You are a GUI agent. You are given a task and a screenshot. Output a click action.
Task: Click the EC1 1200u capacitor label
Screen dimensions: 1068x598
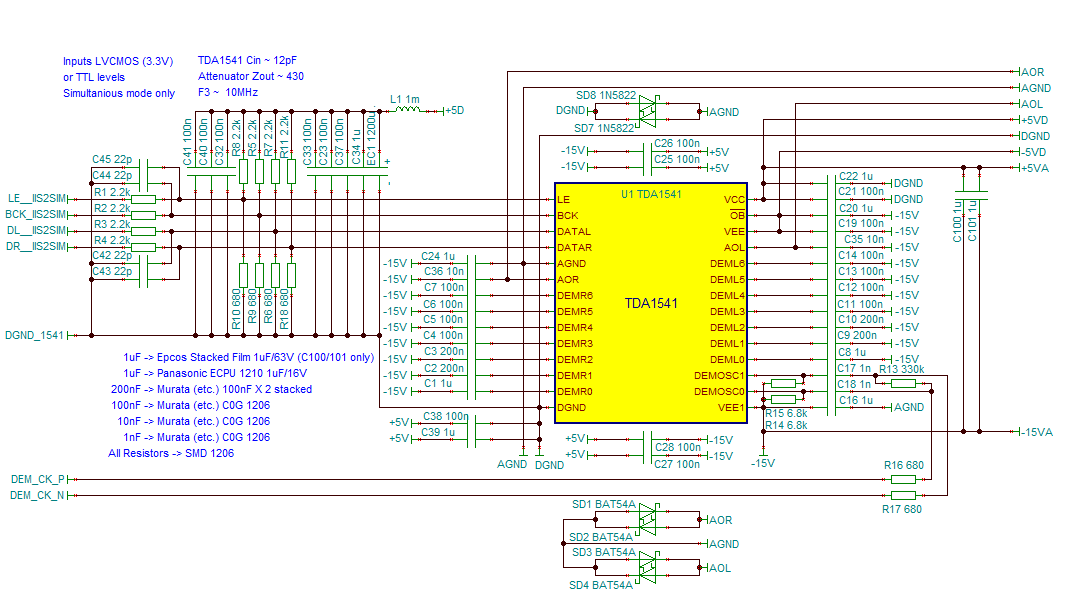point(371,140)
